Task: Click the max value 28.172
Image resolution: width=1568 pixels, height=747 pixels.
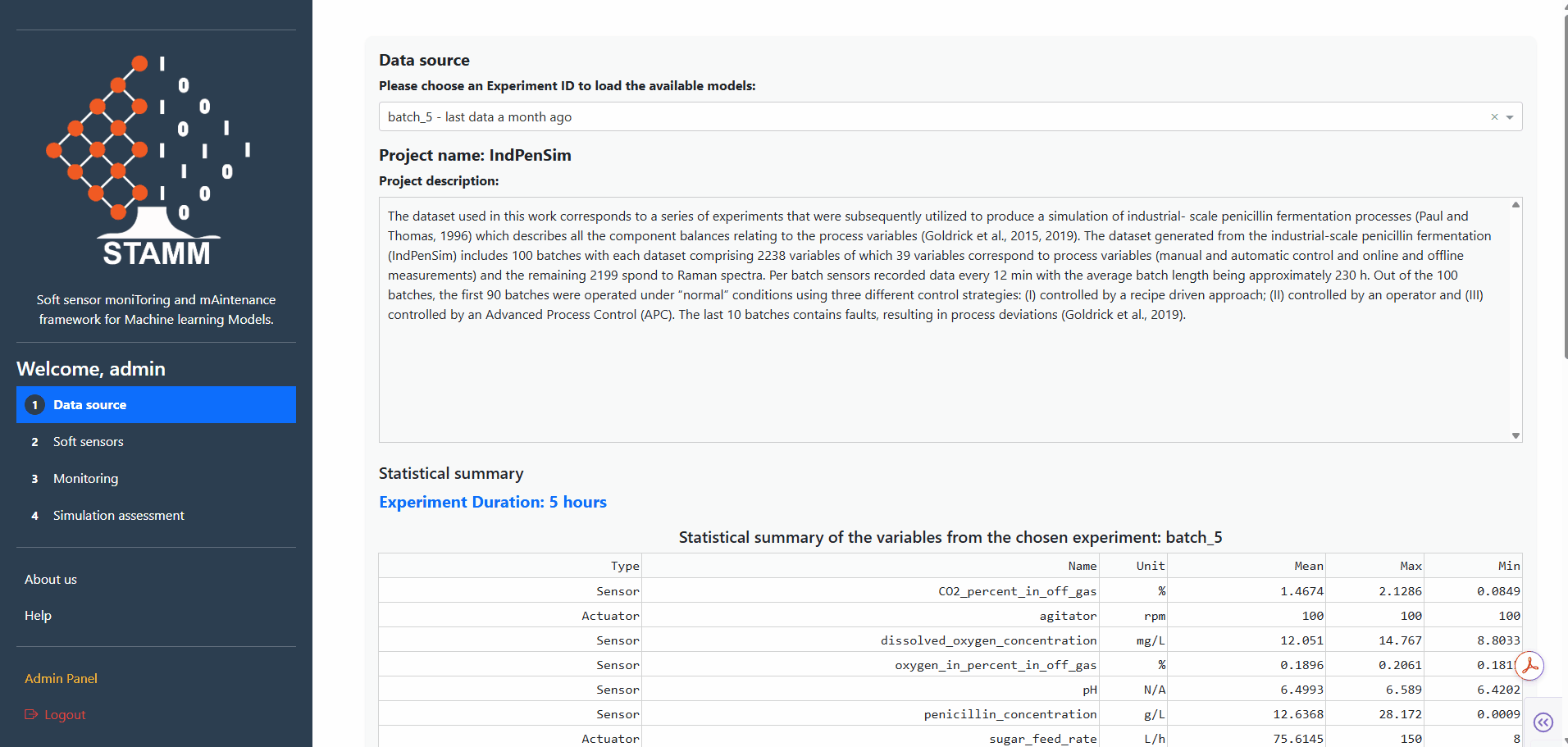Action: tap(1400, 714)
